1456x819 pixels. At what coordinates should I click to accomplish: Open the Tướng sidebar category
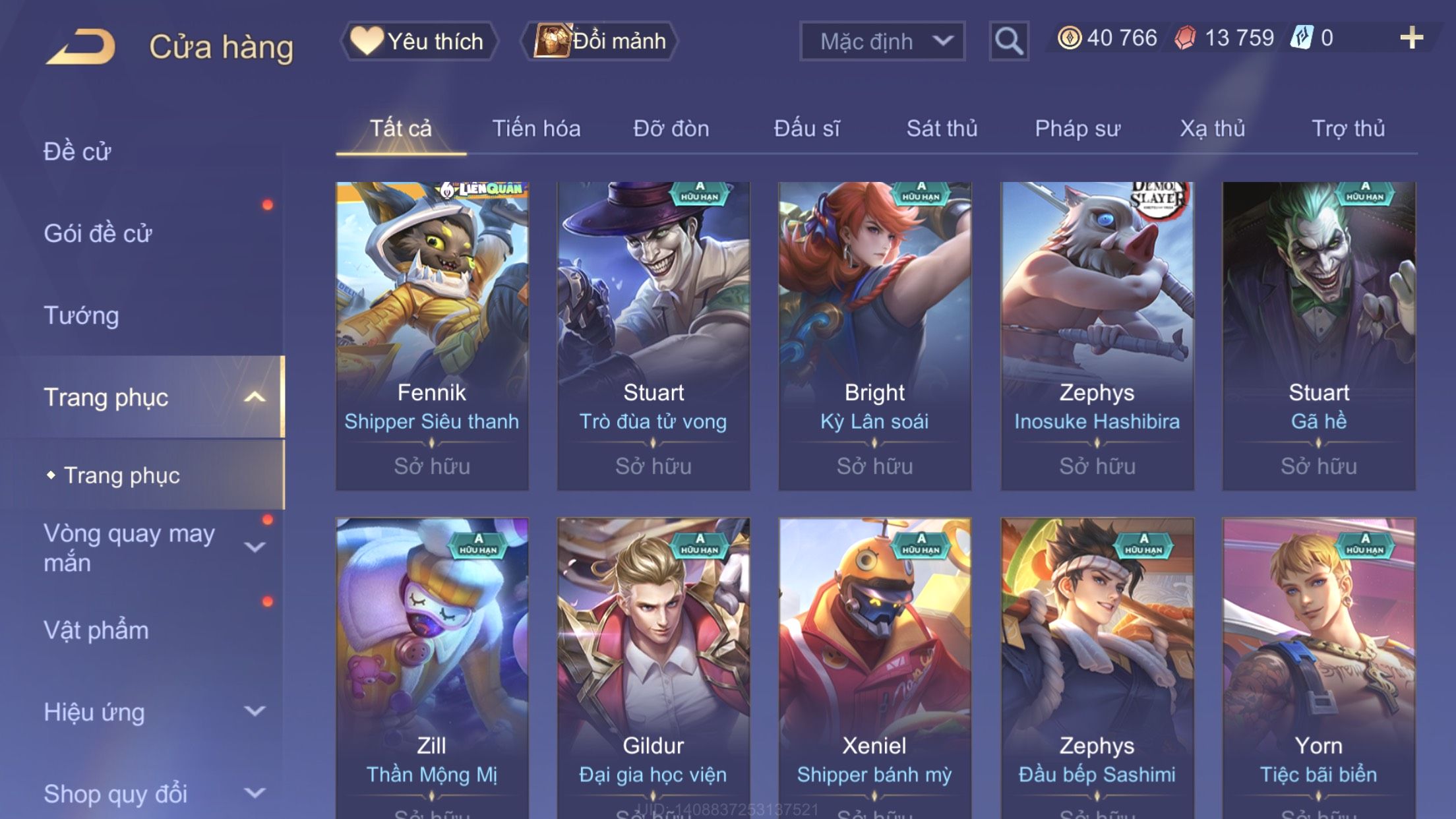pos(81,315)
